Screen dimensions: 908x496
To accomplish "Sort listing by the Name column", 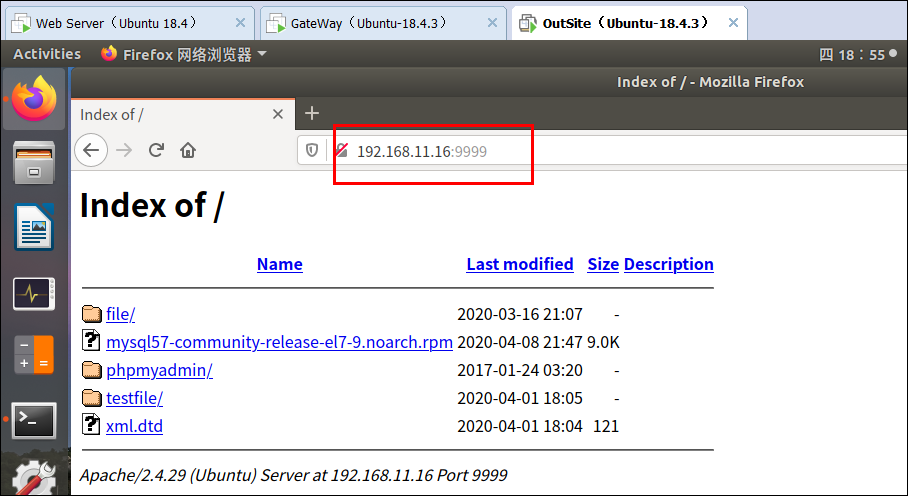I will pyautogui.click(x=280, y=264).
